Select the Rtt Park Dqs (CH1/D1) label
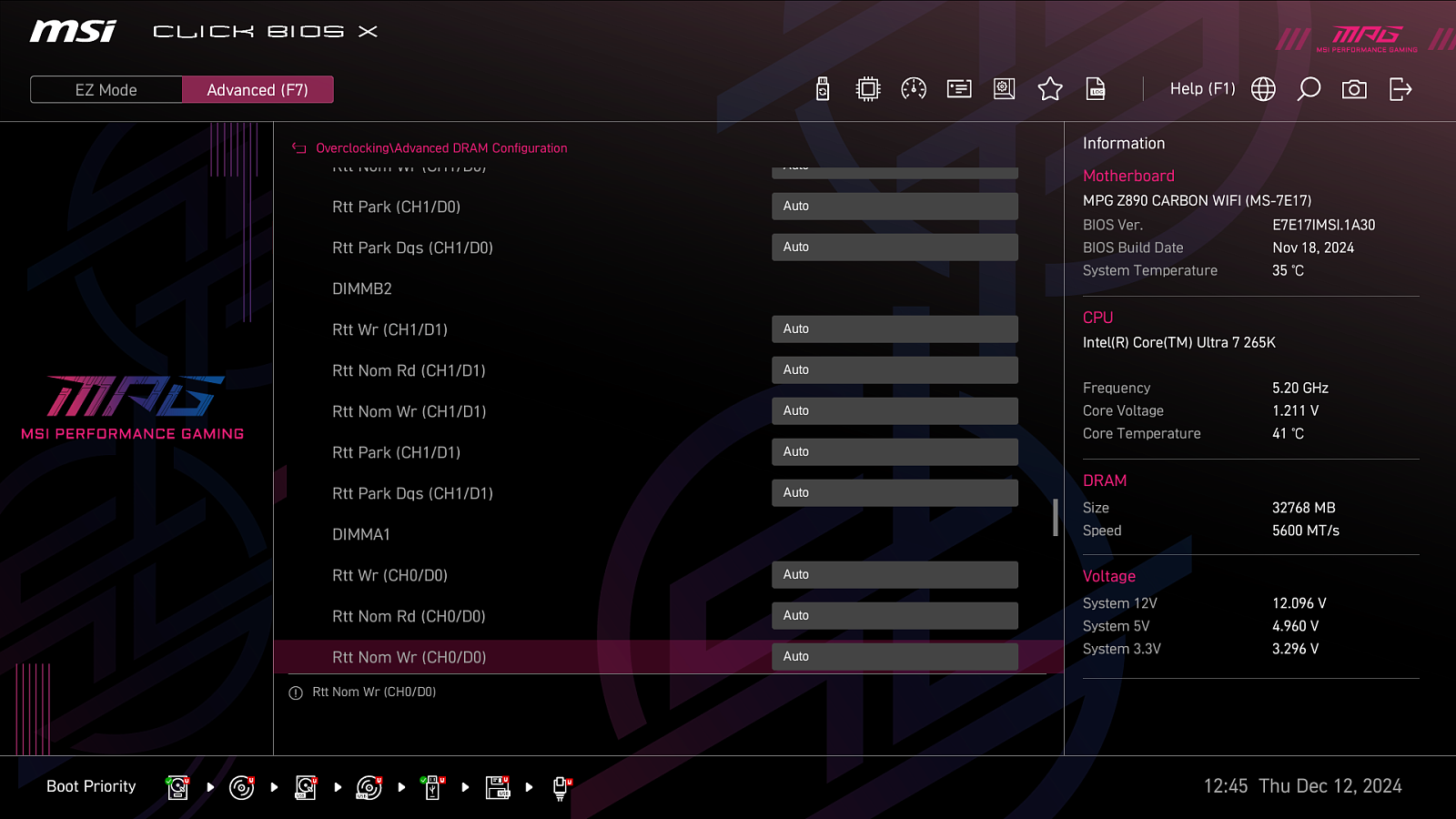The image size is (1456, 819). coord(412,493)
